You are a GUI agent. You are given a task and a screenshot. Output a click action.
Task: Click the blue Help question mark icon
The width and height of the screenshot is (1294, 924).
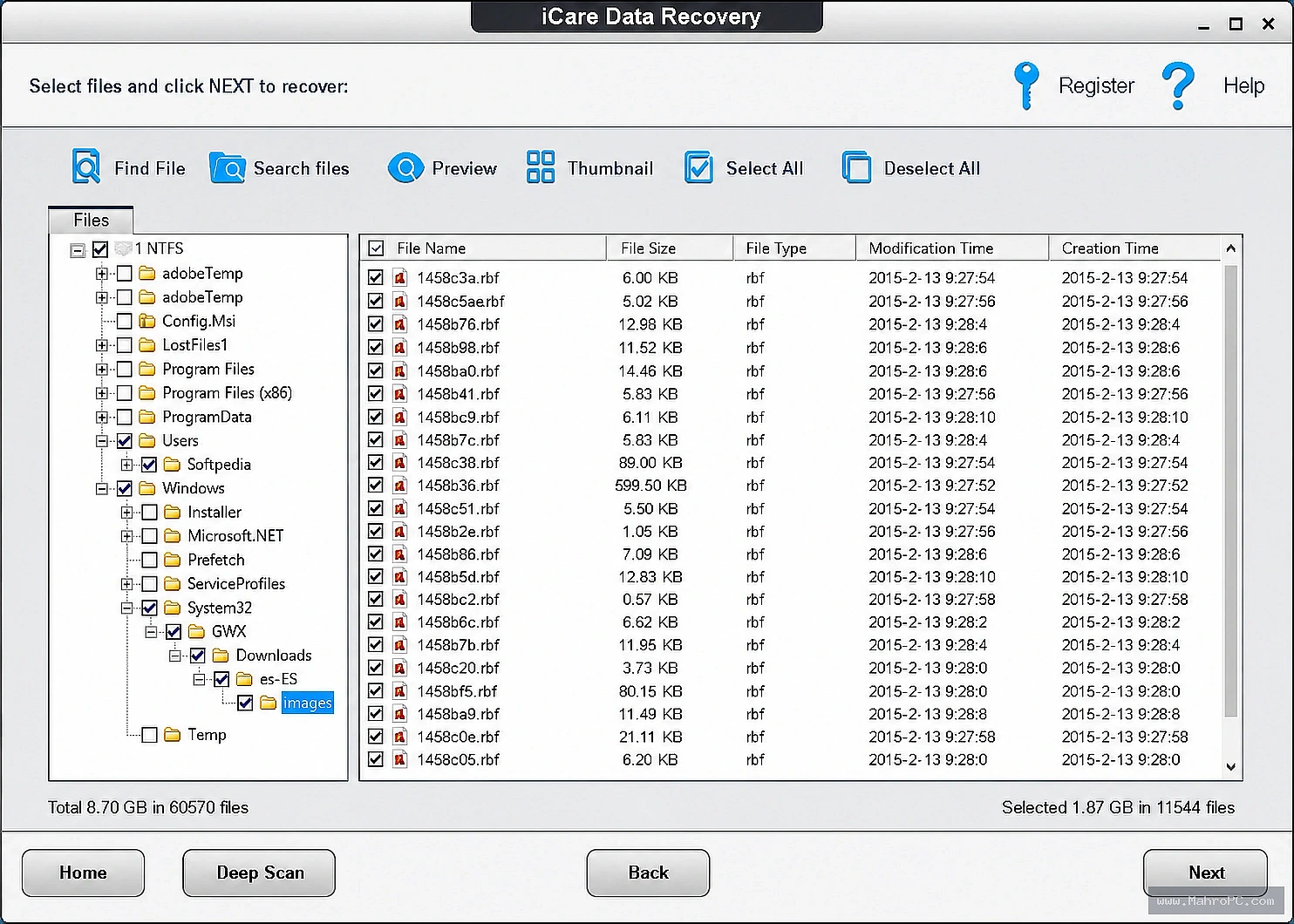(x=1178, y=85)
